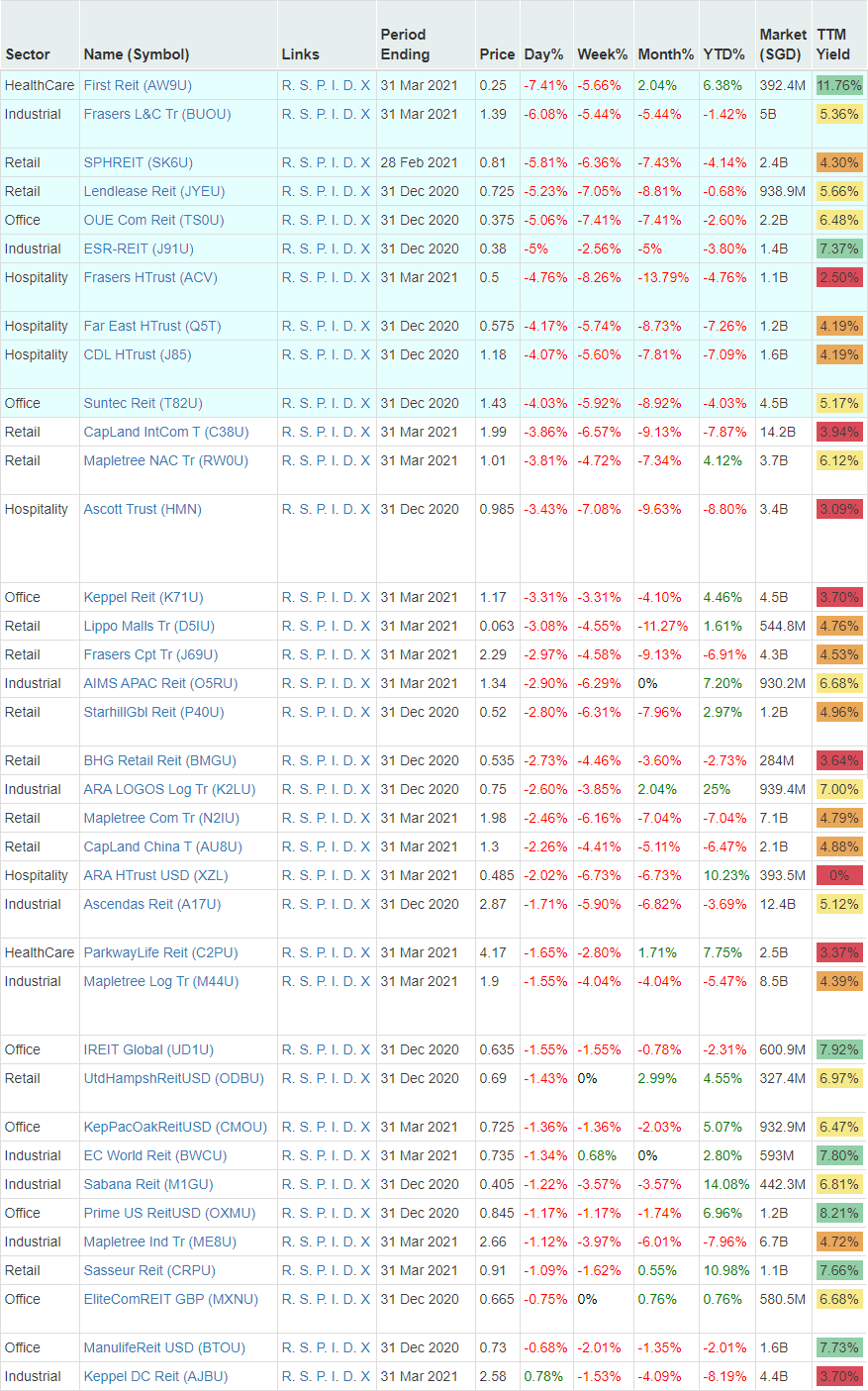Open the Prime US ReitUSD (OXMU) link

[x=170, y=1213]
